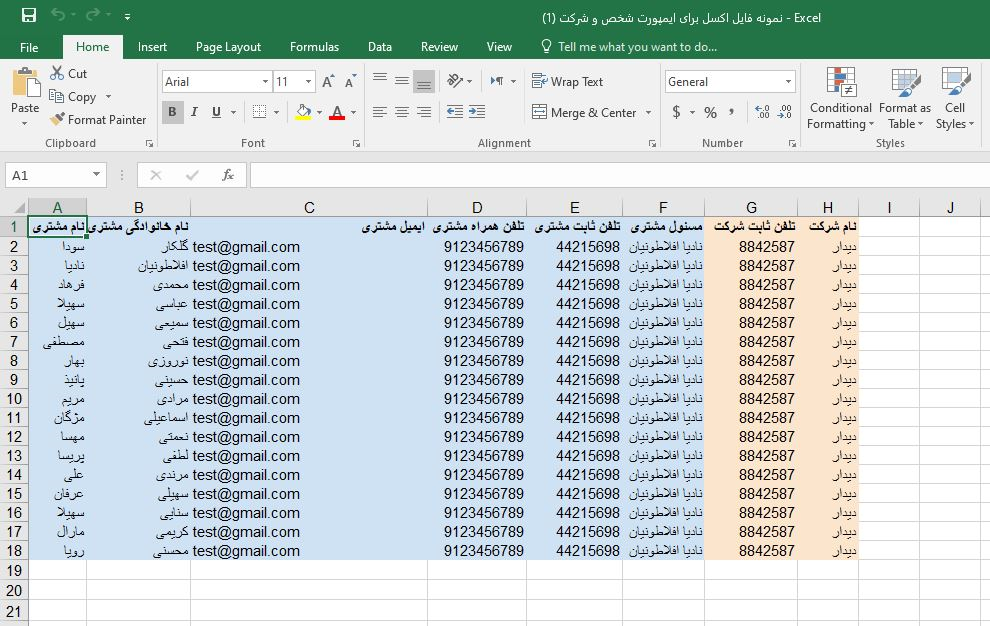Viewport: 990px width, 626px height.
Task: Open the Formulas ribbon tab
Action: pyautogui.click(x=314, y=47)
